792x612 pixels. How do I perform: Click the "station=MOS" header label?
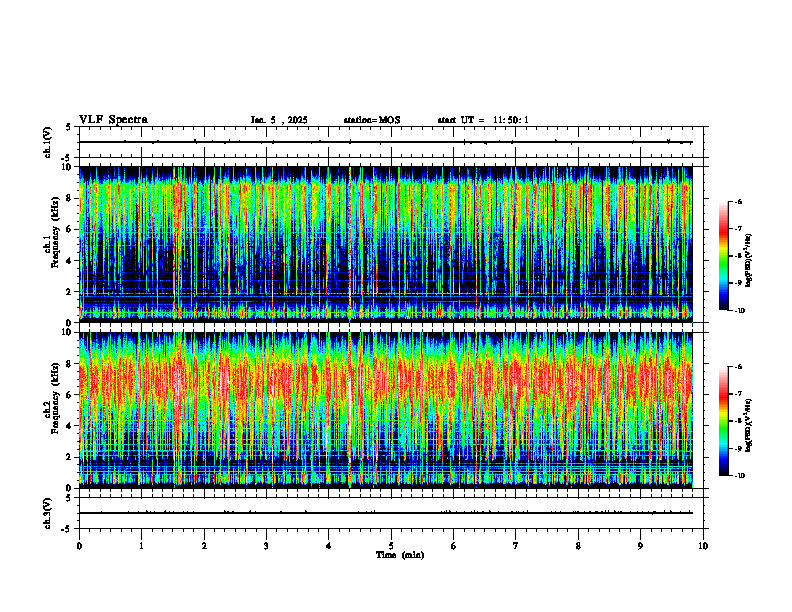372,120
